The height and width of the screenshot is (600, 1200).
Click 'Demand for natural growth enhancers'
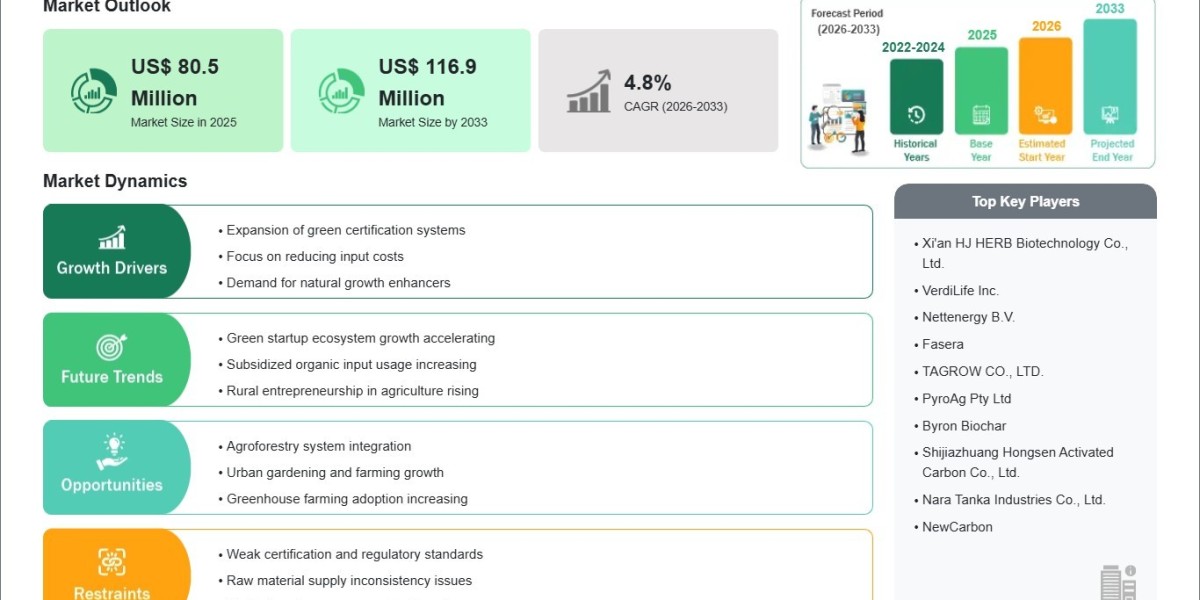point(338,283)
